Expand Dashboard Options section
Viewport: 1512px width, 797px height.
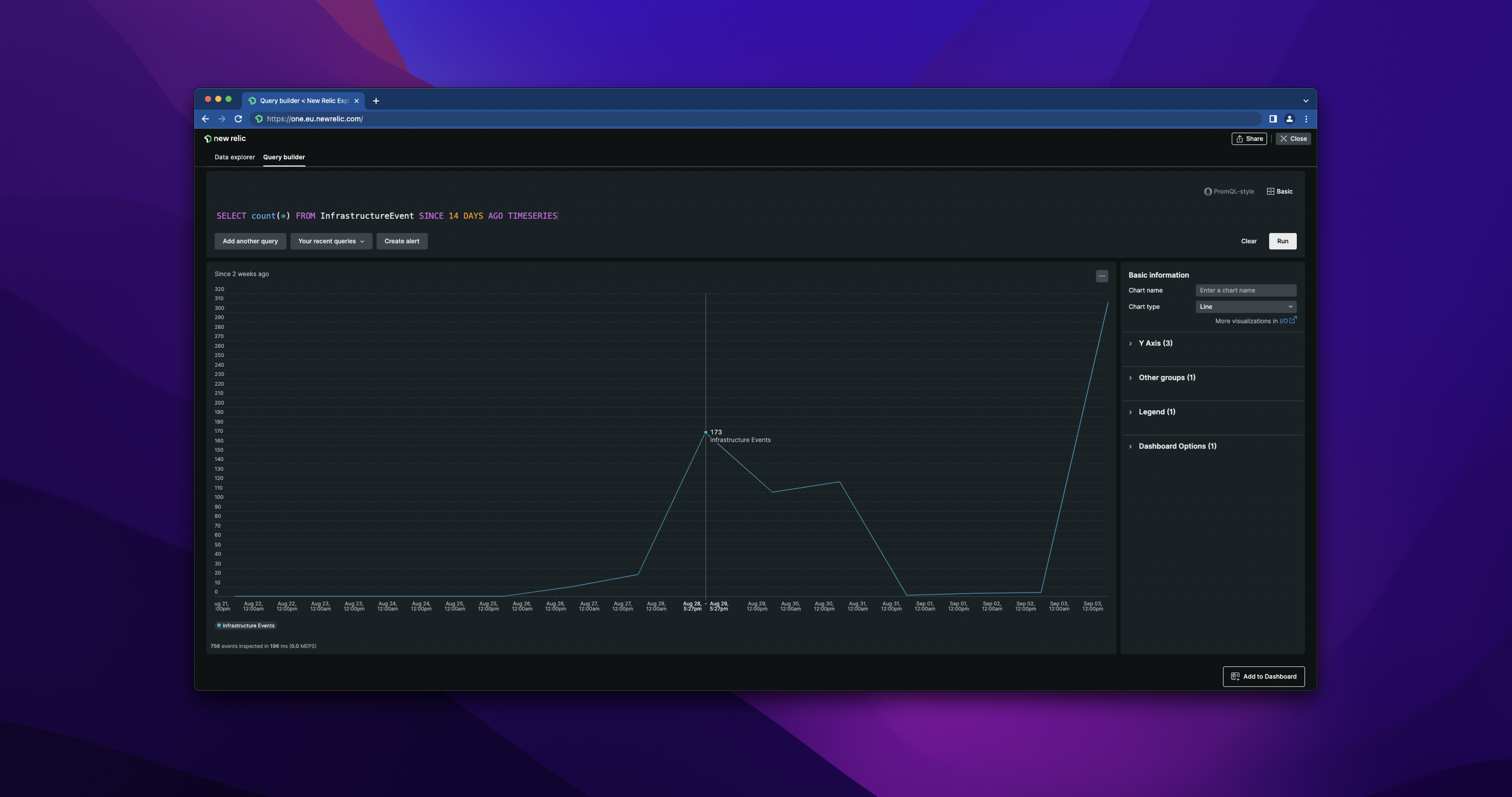[1177, 447]
